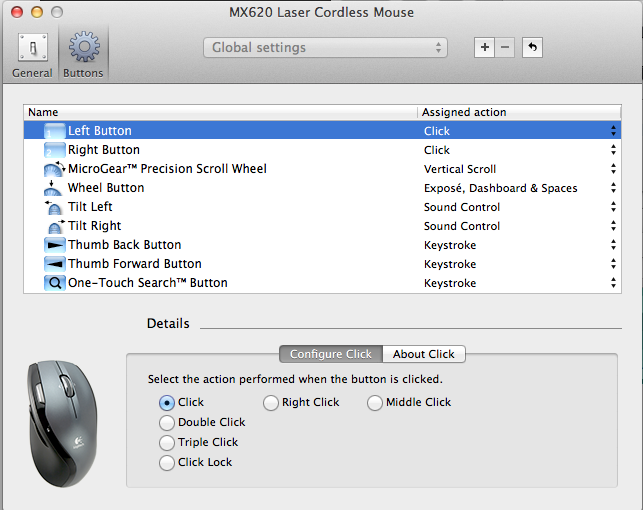Change Tilt Right assigned action dropdown
This screenshot has width=643, height=510.
point(613,226)
